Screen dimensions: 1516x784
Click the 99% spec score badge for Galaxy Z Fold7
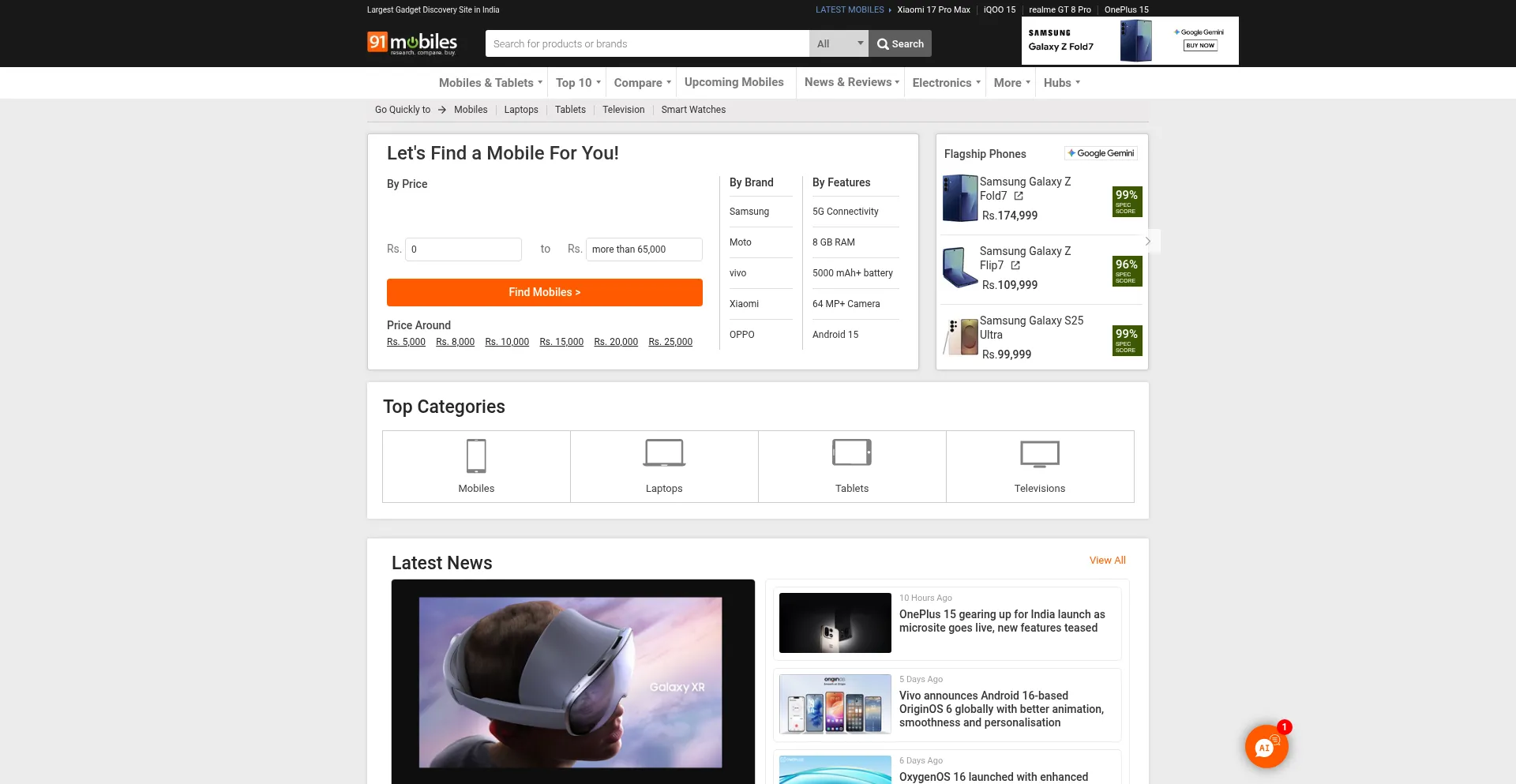(1127, 201)
